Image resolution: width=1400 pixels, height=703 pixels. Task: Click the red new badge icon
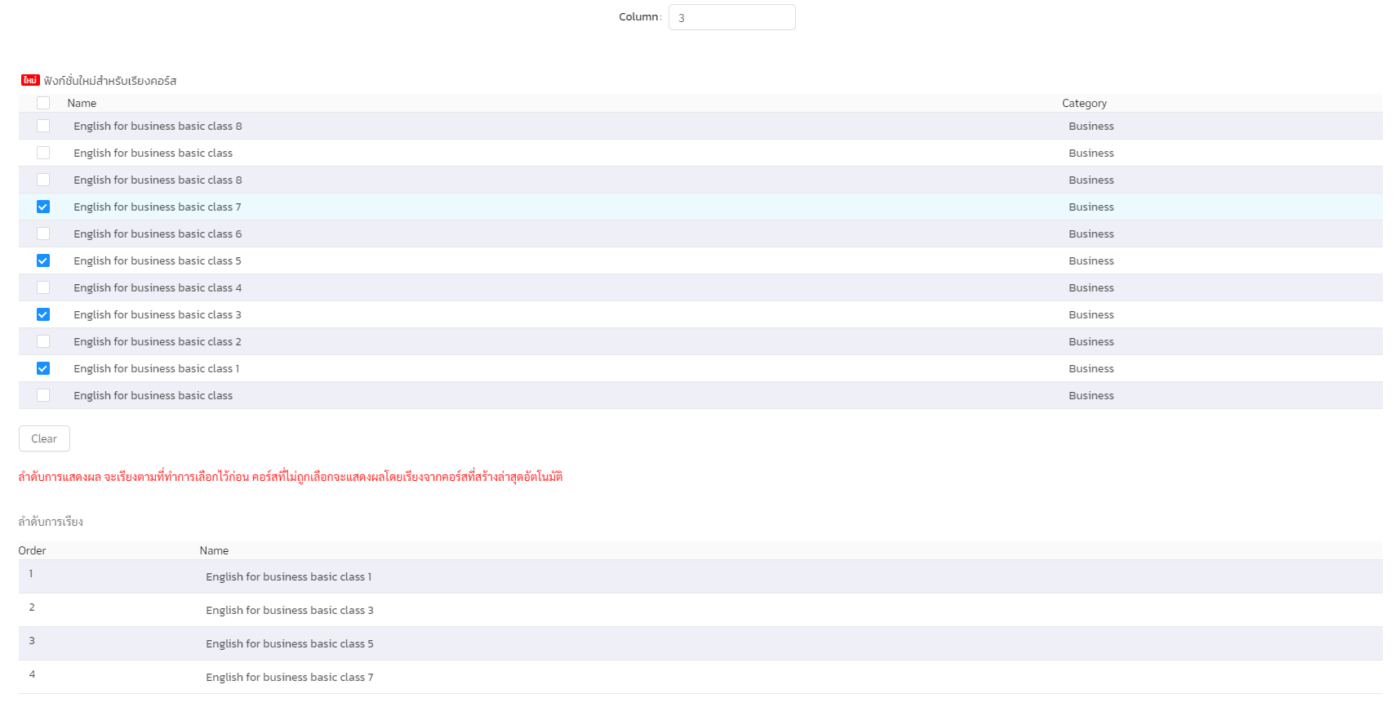click(x=30, y=80)
